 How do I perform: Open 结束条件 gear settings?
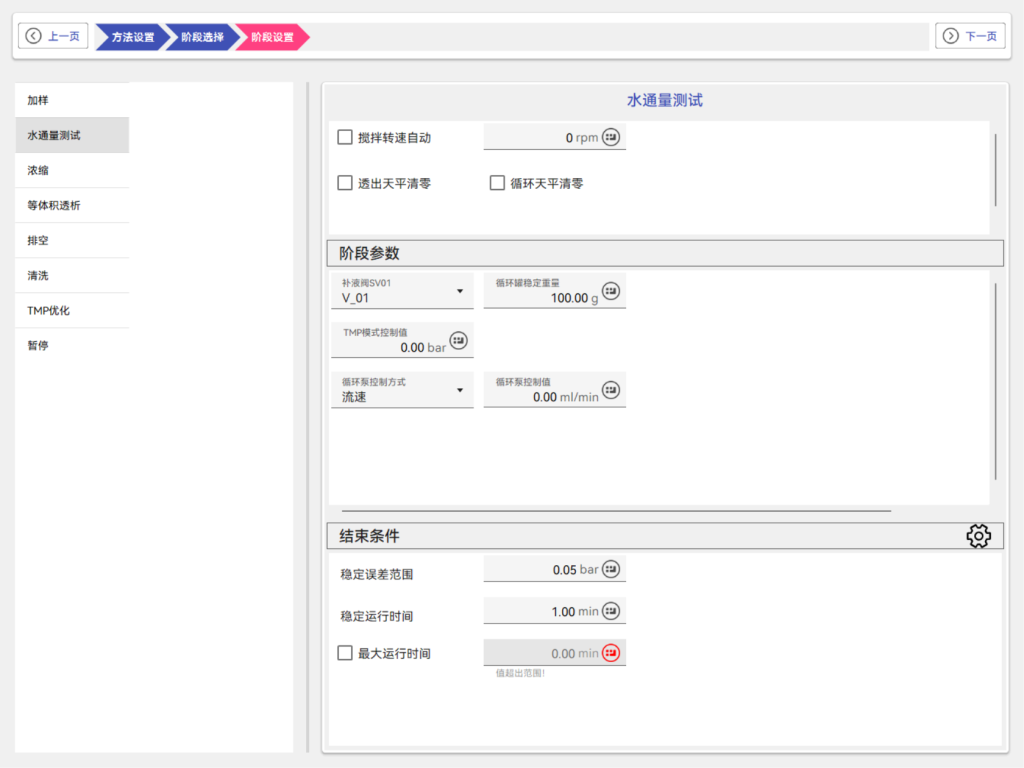[978, 536]
